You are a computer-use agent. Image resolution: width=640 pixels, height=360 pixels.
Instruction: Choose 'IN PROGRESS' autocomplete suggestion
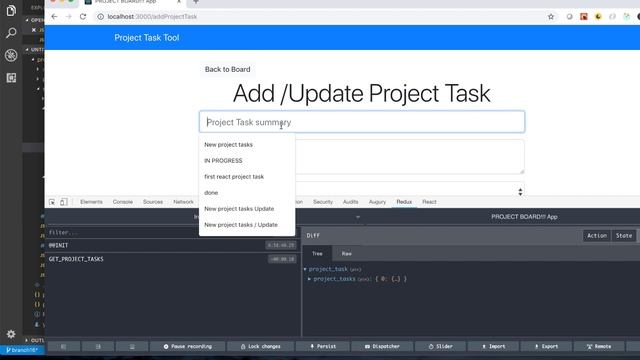[x=223, y=161]
